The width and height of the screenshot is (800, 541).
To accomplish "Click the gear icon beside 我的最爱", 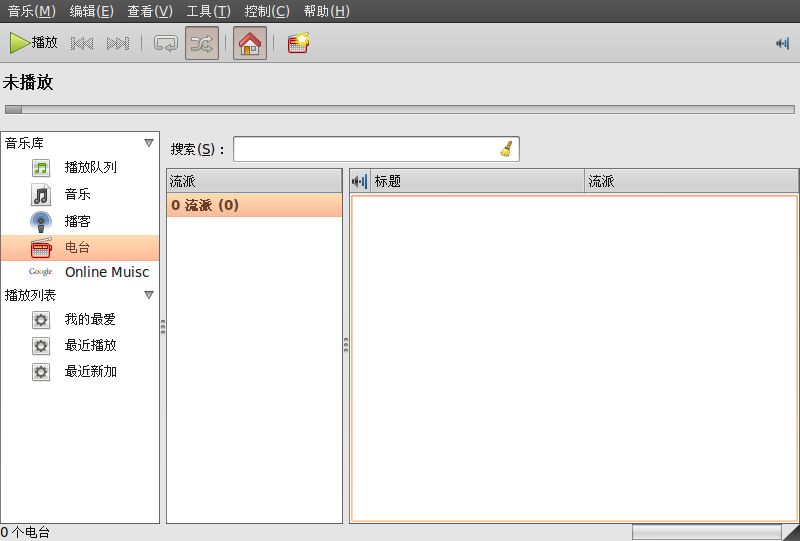I will (x=41, y=320).
